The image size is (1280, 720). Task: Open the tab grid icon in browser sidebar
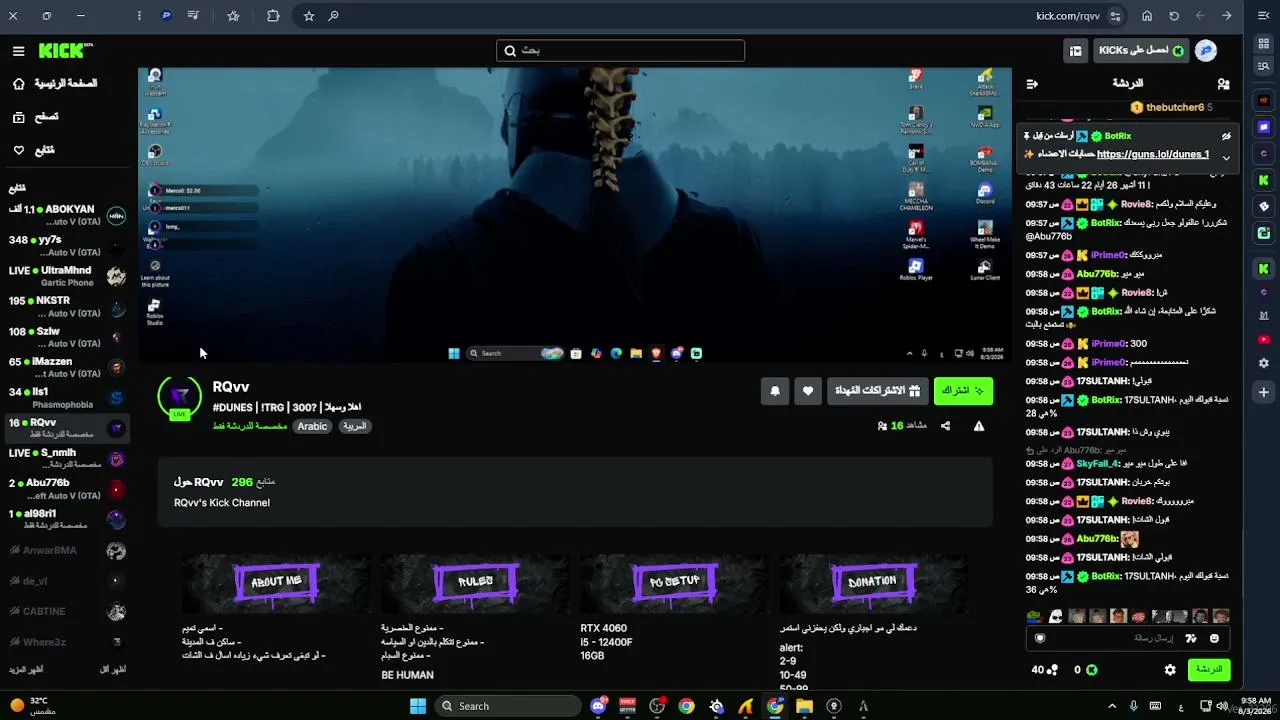pos(1264,45)
